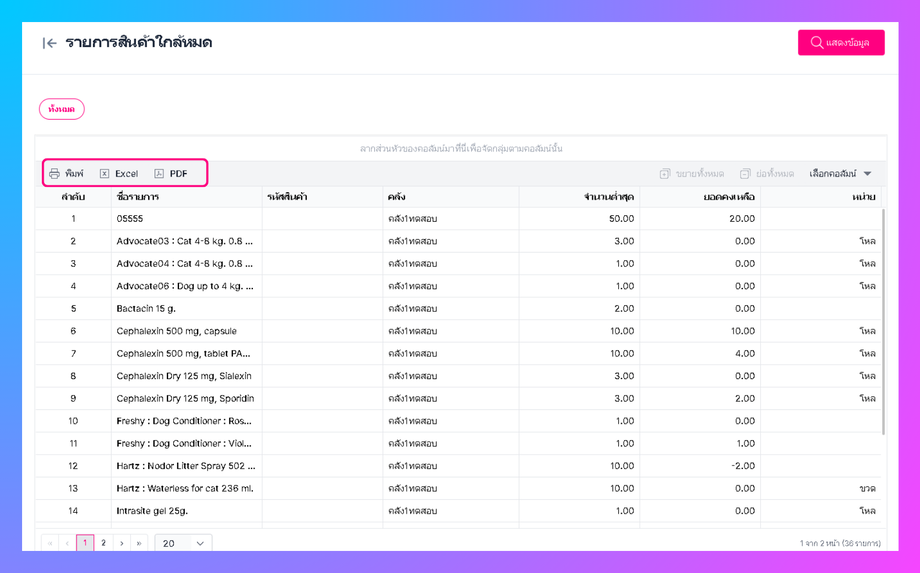
Task: Click the -2.00 remaining balance cell
Action: point(700,466)
